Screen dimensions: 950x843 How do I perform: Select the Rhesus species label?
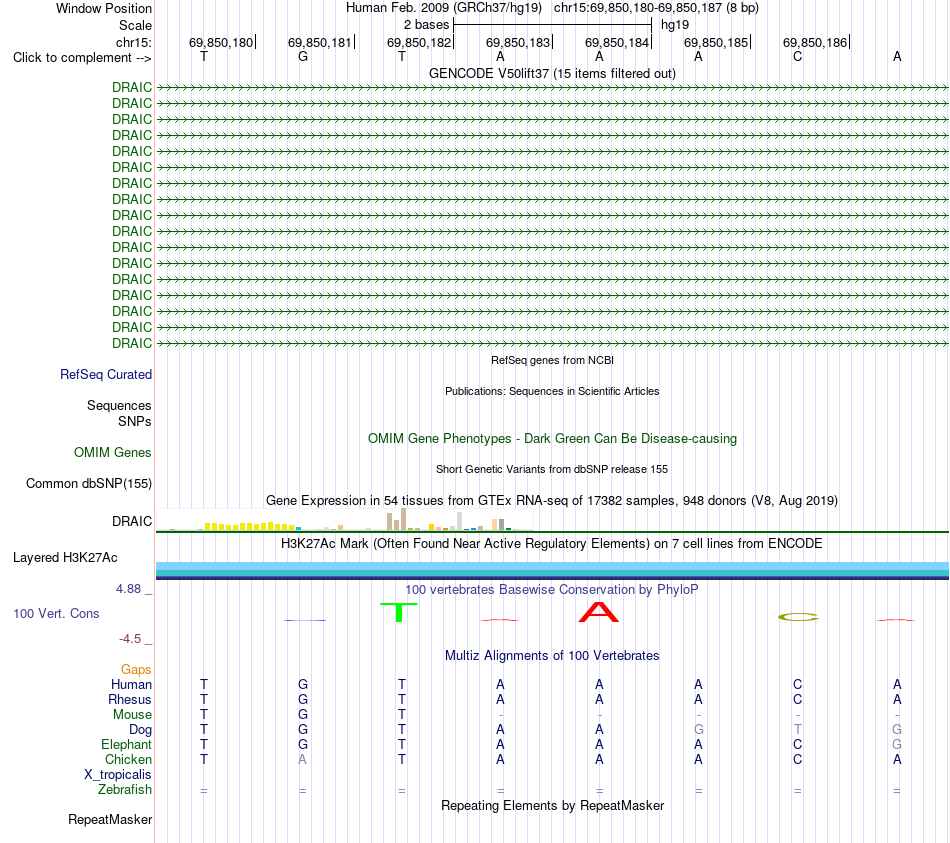[130, 699]
